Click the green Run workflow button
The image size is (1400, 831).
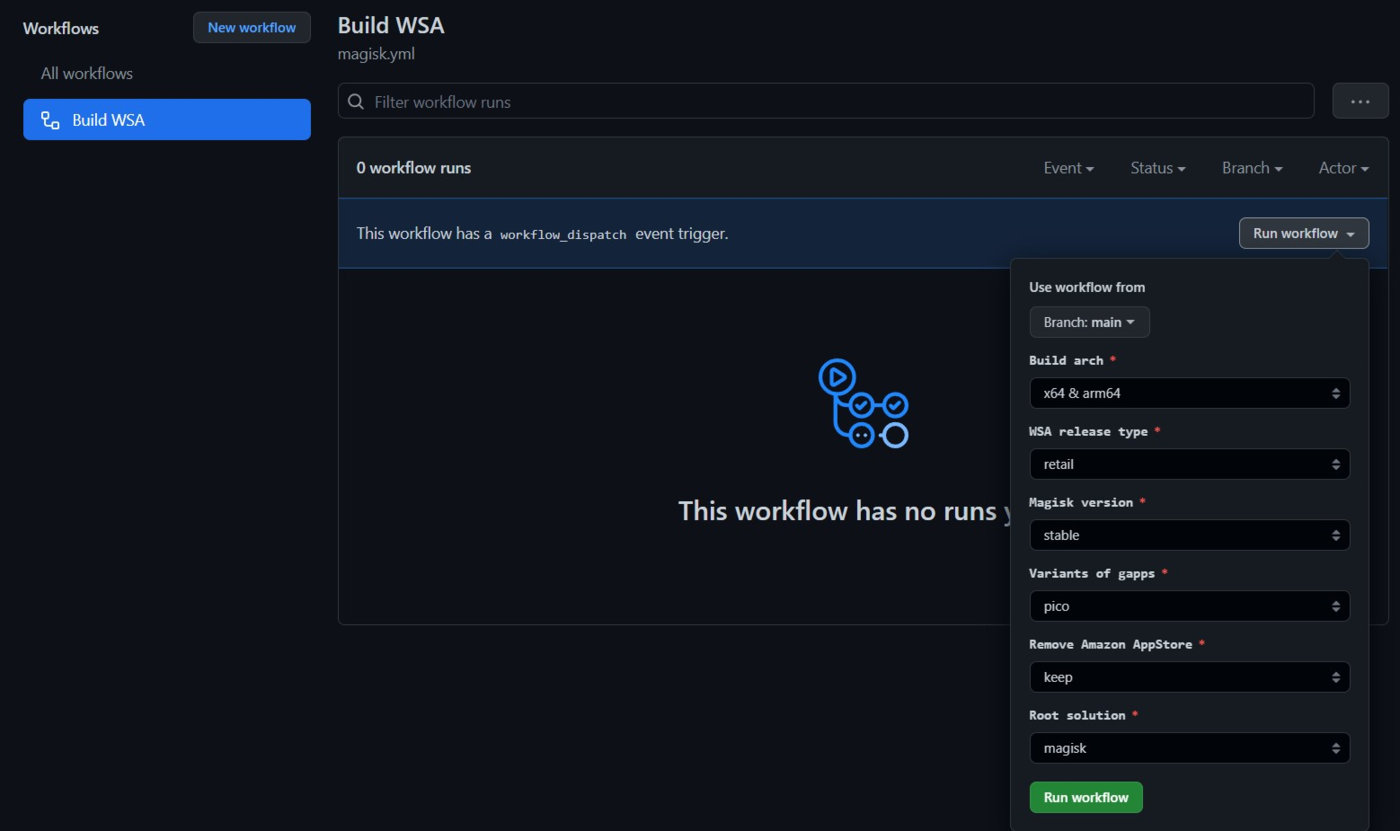1086,797
